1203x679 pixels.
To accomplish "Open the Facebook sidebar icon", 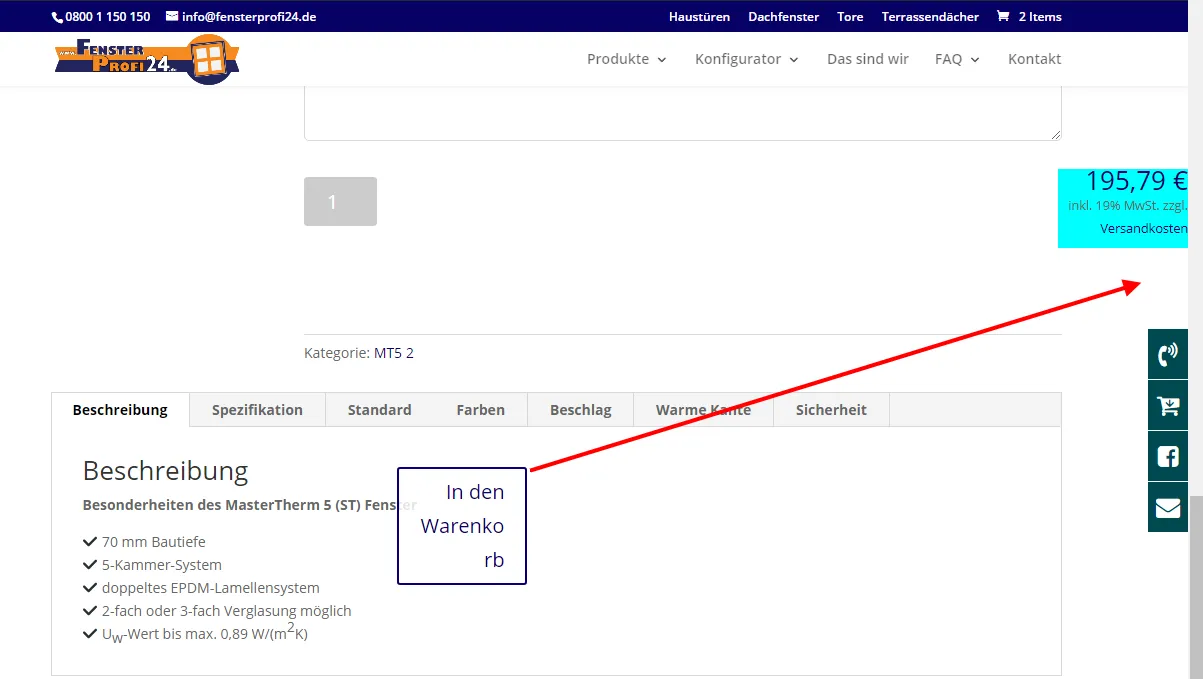I will [1168, 456].
